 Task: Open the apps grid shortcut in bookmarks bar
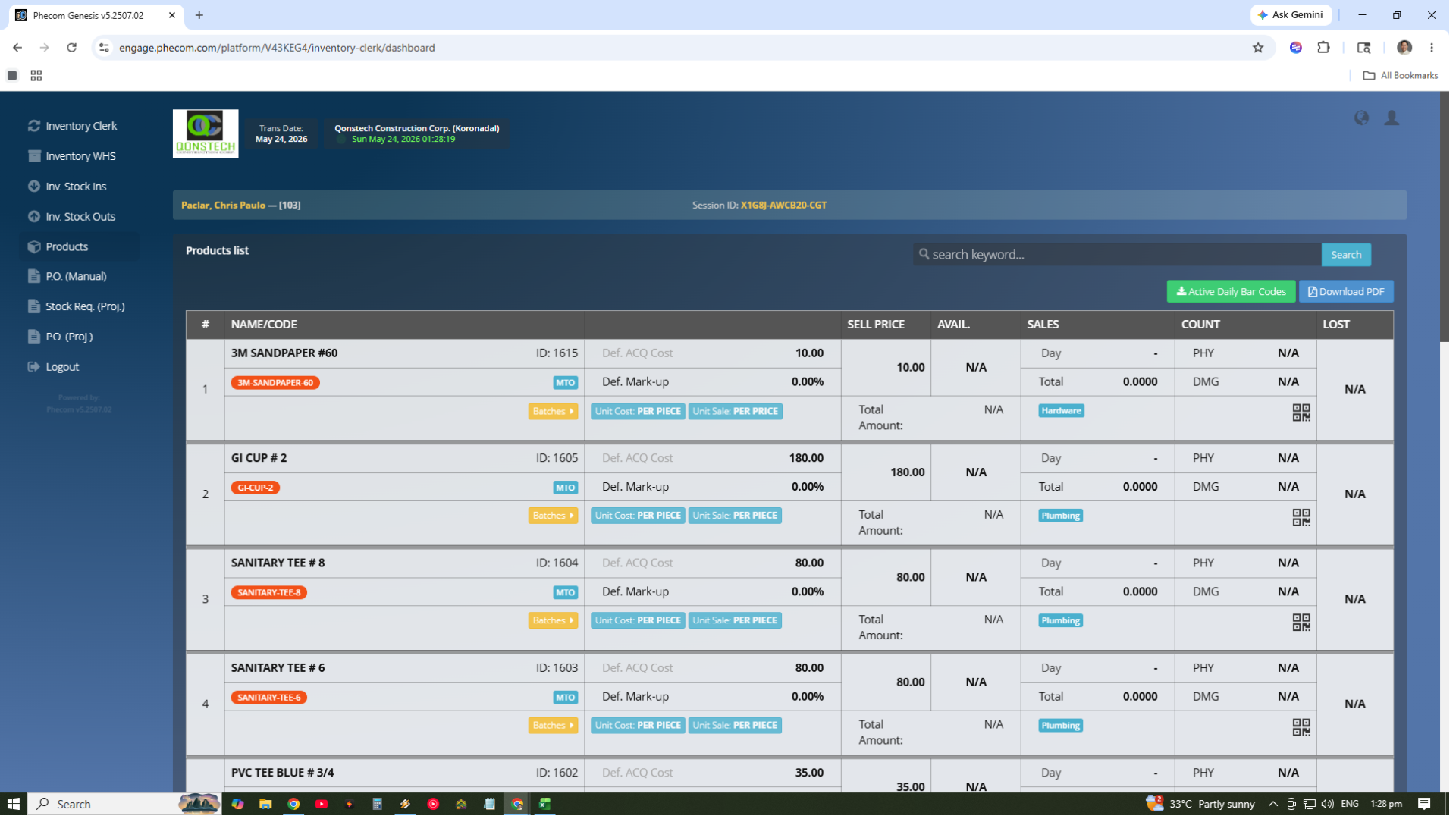[x=36, y=76]
